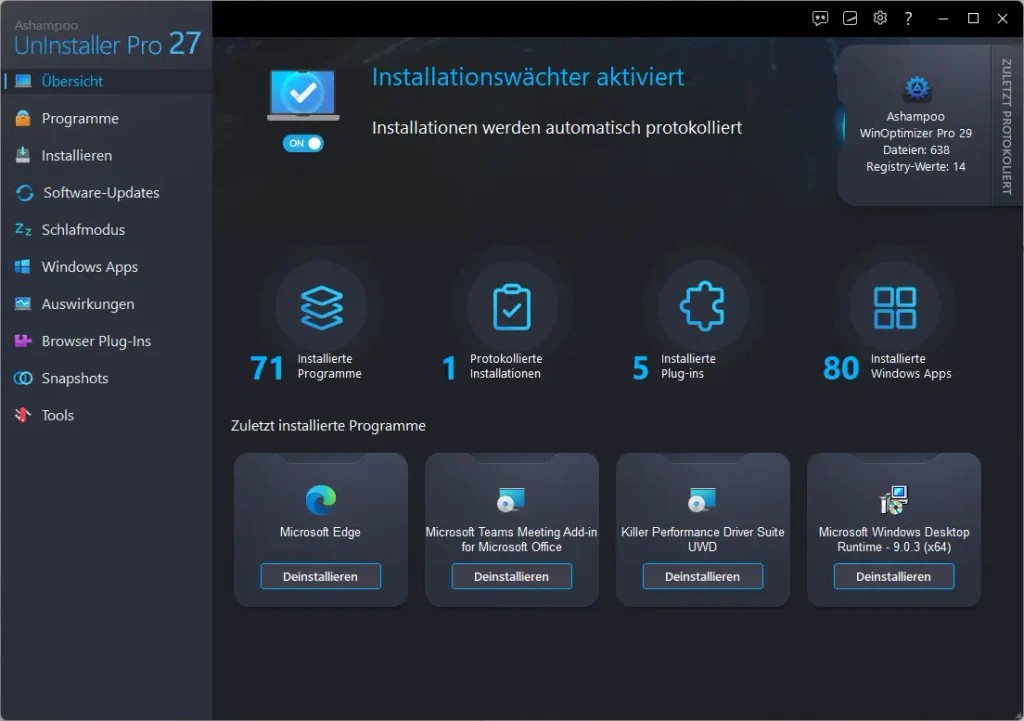Click the number 71 installed programs
This screenshot has height=721, width=1024.
pyautogui.click(x=266, y=368)
